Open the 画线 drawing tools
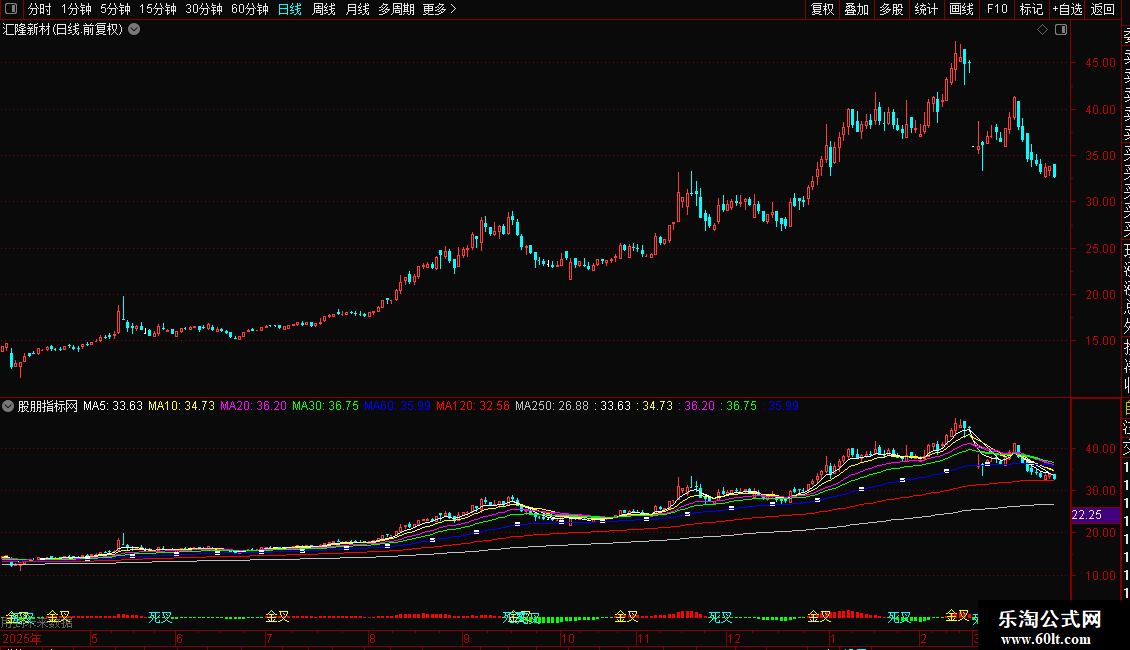This screenshot has height=650, width=1130. (961, 9)
